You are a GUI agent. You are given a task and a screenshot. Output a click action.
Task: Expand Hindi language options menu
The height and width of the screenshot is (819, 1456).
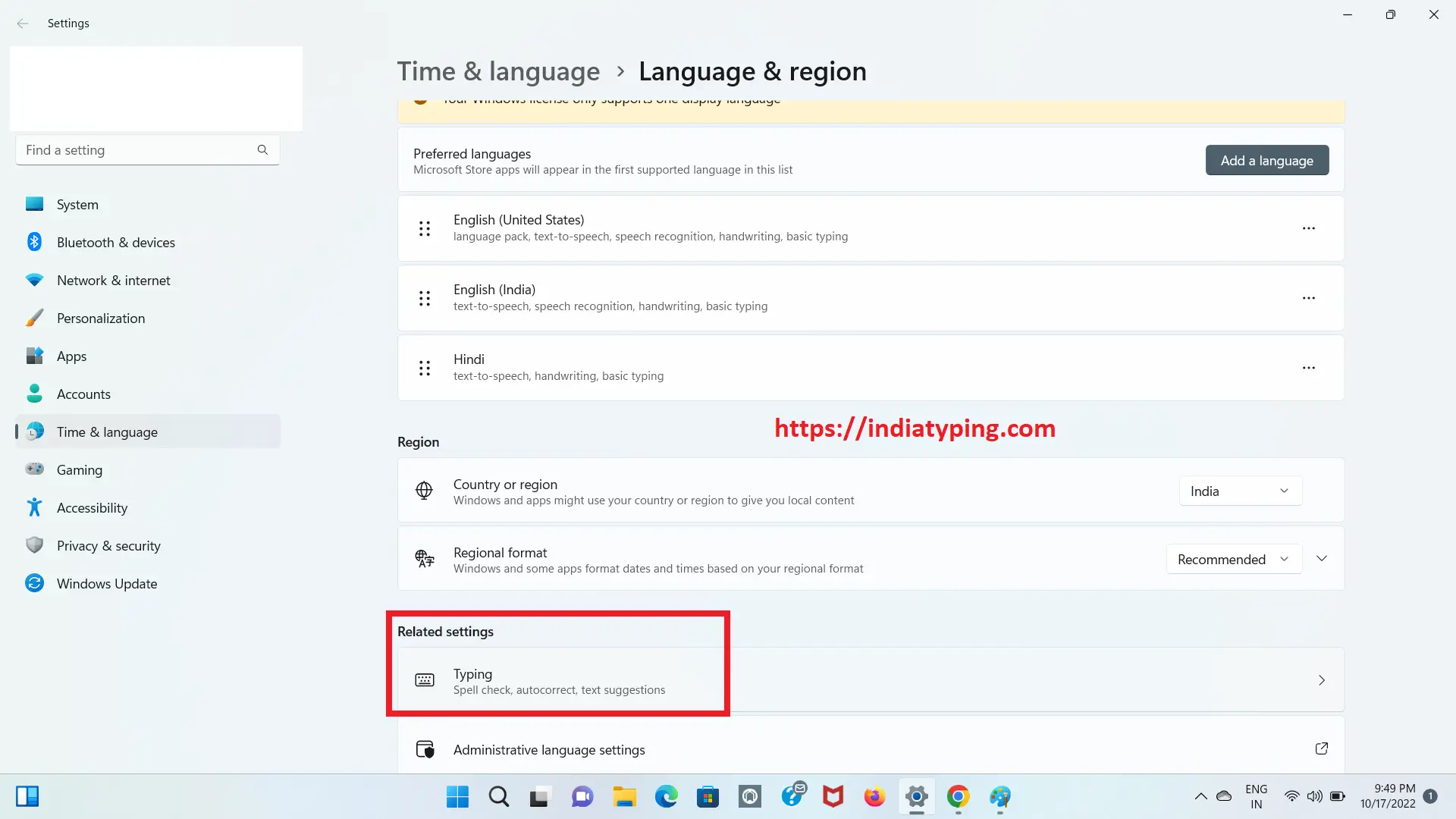tap(1309, 367)
